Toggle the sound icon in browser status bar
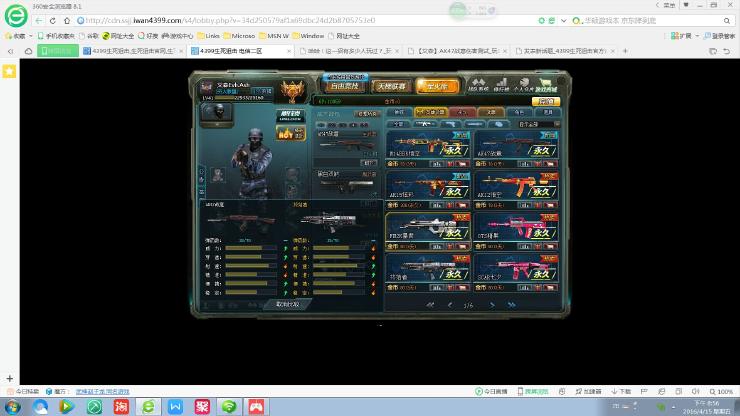Image resolution: width=740 pixels, height=416 pixels. click(695, 391)
